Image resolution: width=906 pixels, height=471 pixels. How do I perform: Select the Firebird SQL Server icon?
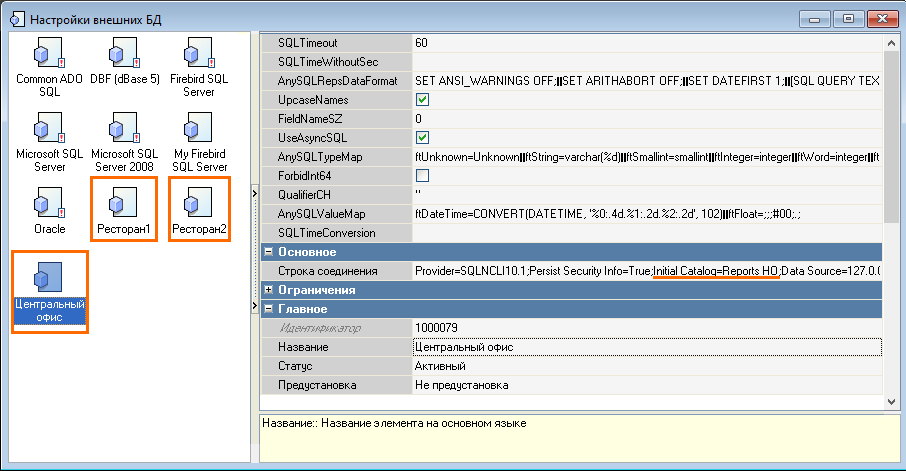199,54
